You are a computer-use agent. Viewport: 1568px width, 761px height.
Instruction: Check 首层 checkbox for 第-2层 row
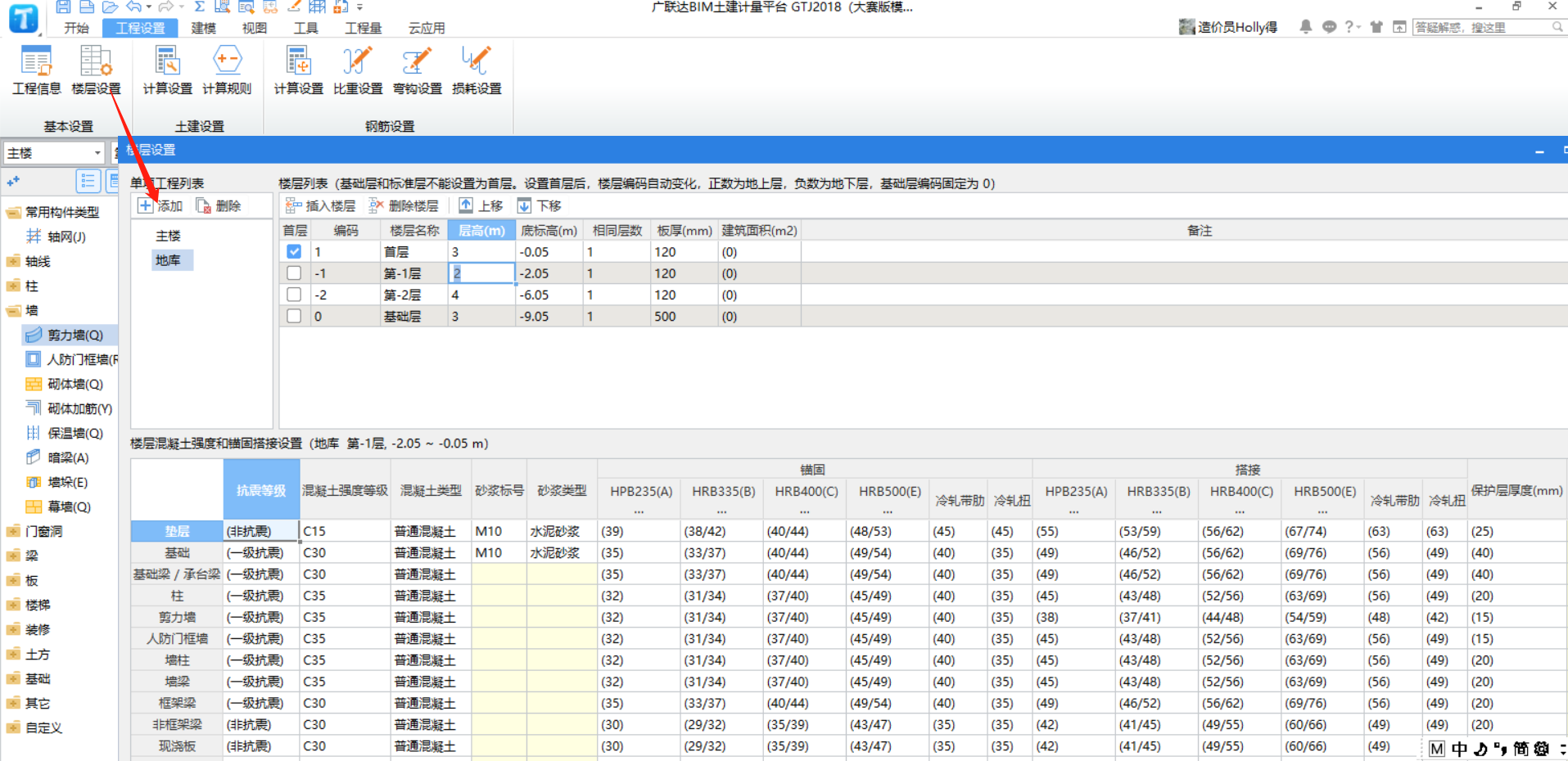click(x=294, y=295)
